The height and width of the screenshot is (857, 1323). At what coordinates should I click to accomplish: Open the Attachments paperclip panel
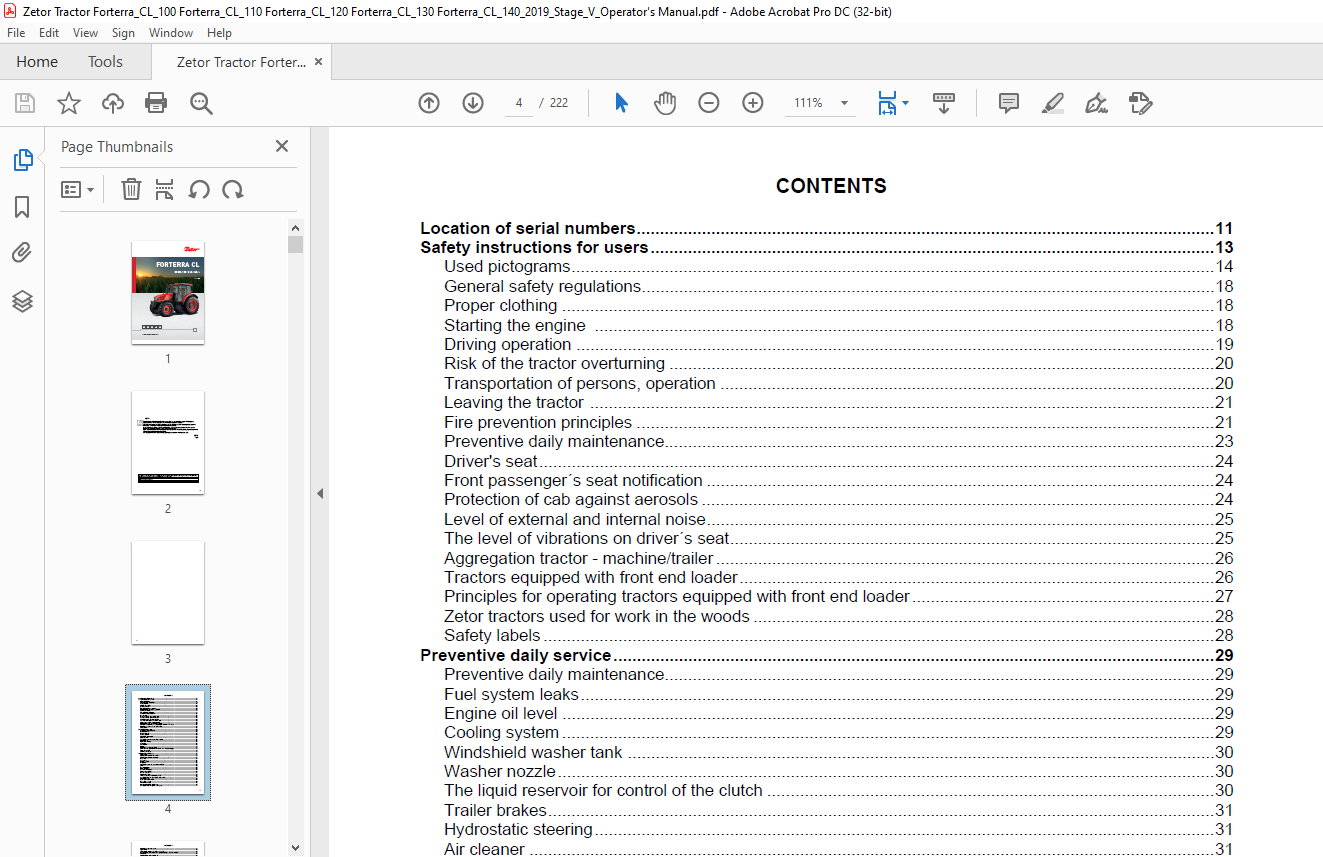click(x=22, y=253)
